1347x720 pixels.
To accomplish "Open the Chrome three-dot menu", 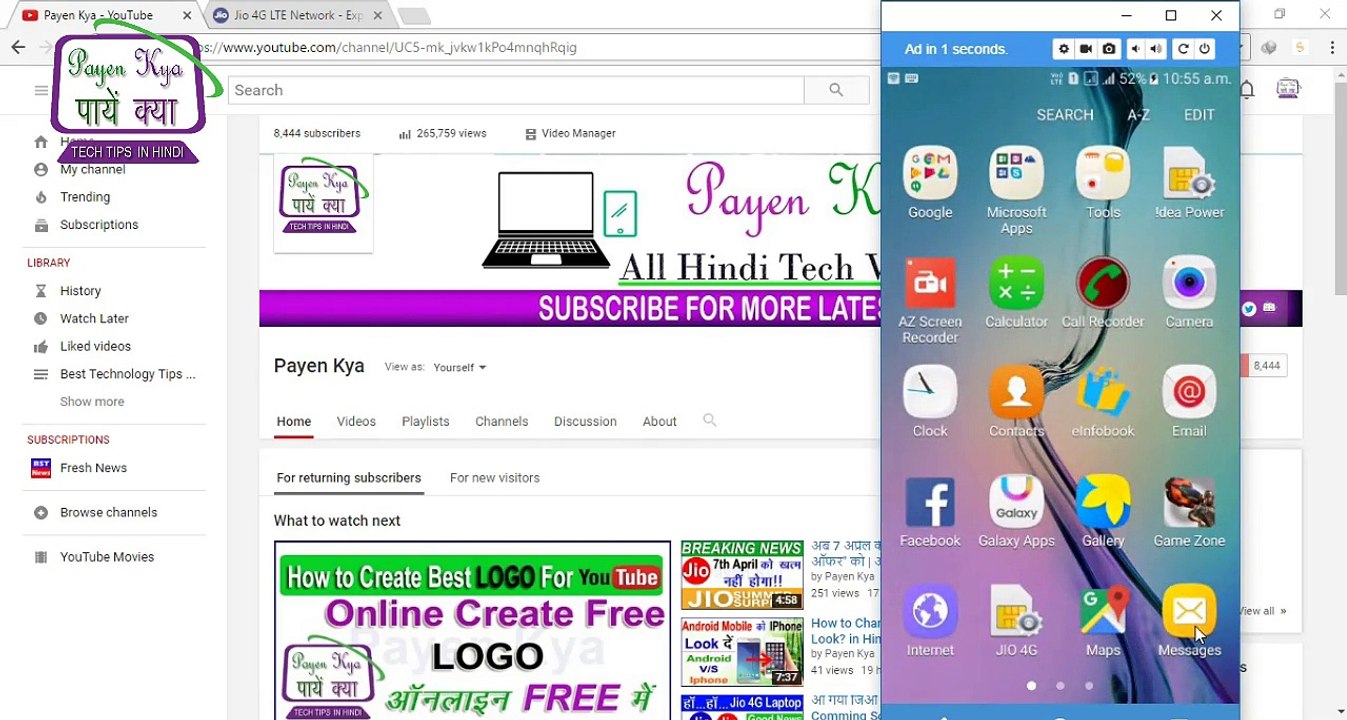I will tap(1332, 48).
